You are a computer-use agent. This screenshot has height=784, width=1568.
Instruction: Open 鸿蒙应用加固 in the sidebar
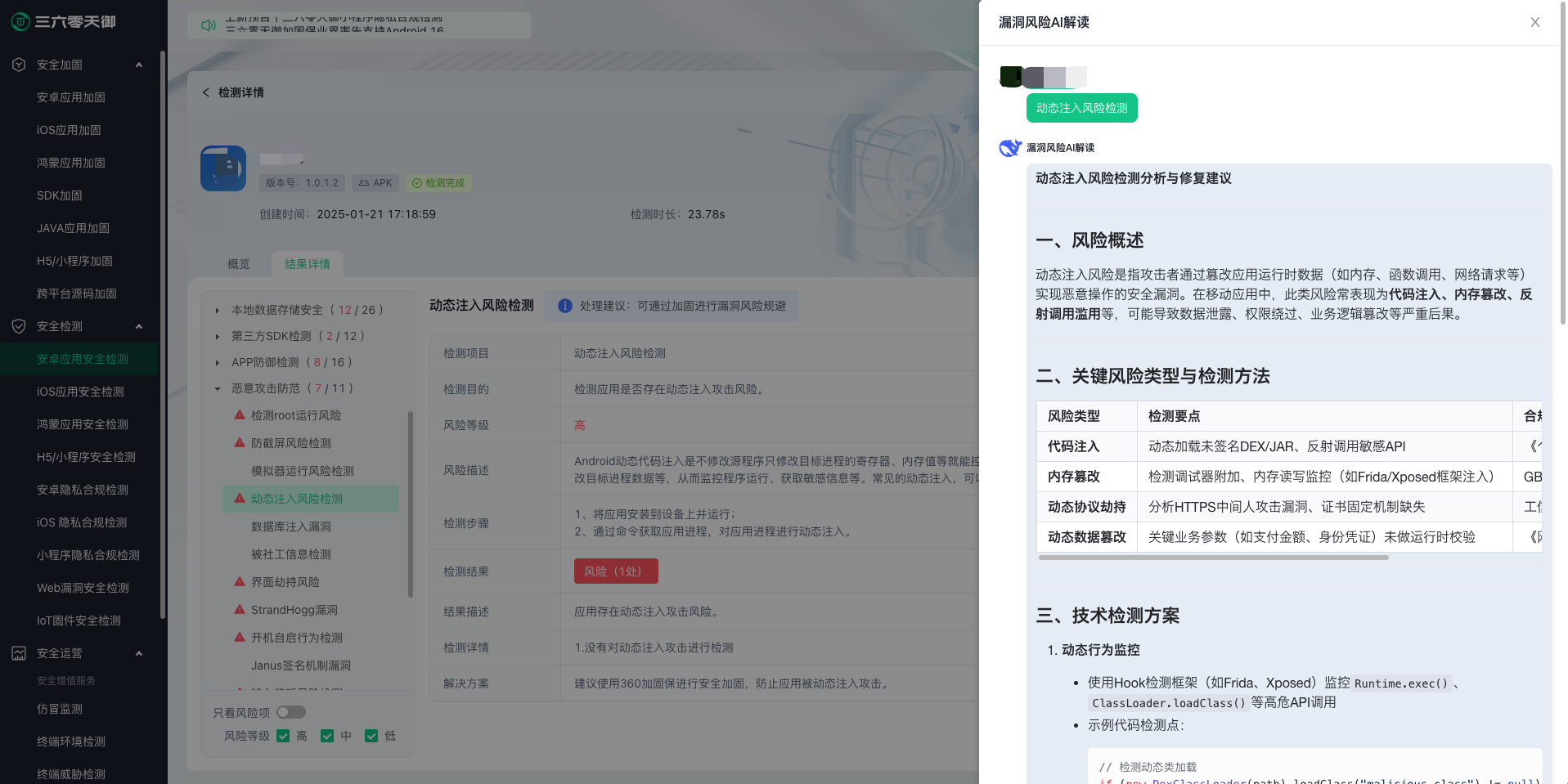71,163
